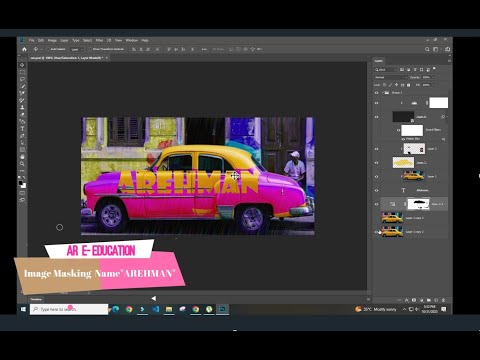The image size is (480, 360).
Task: Create a new group folder icon
Action: [429, 300]
